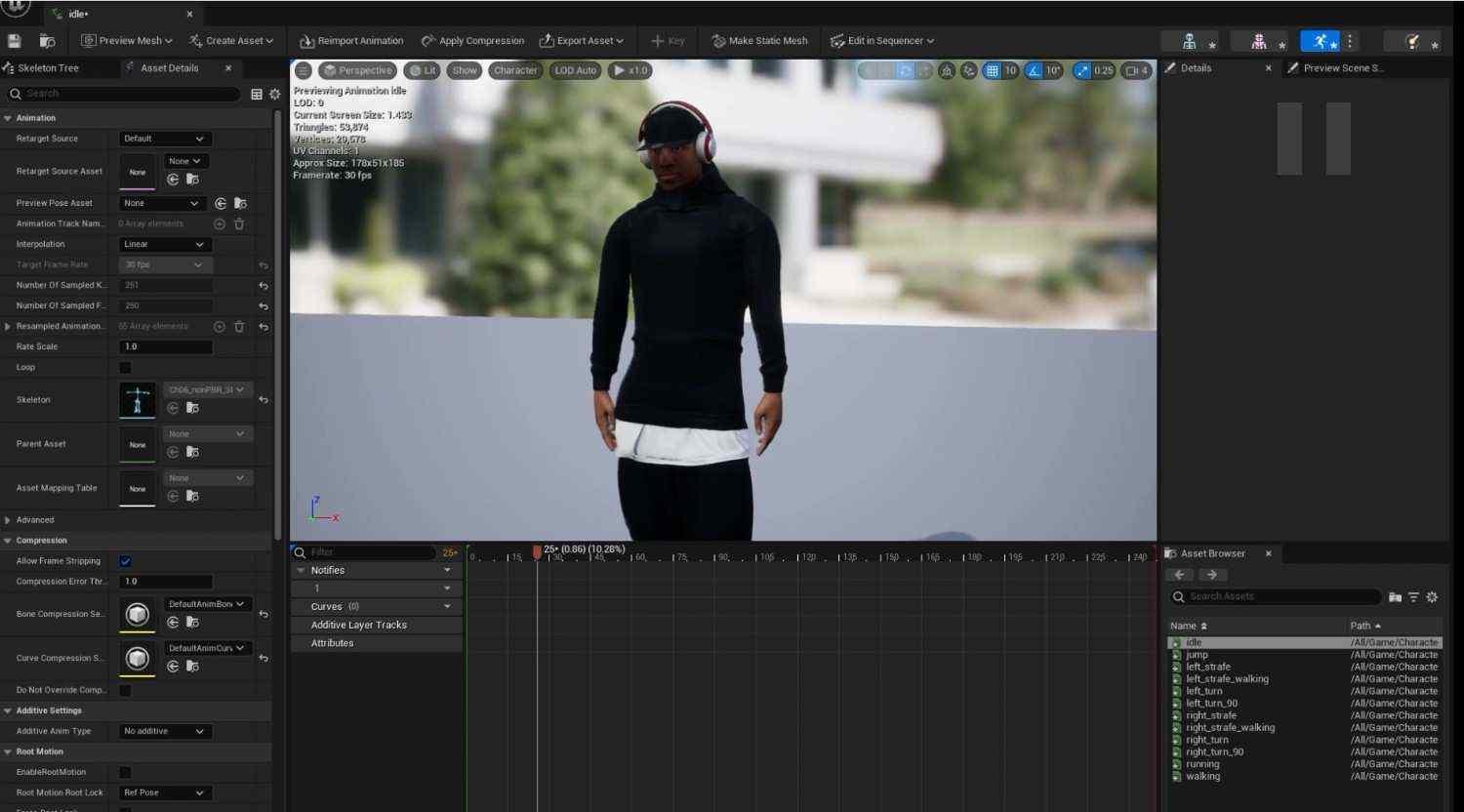Click the Skeleton asset thumbnail
The height and width of the screenshot is (812, 1464).
[x=138, y=400]
